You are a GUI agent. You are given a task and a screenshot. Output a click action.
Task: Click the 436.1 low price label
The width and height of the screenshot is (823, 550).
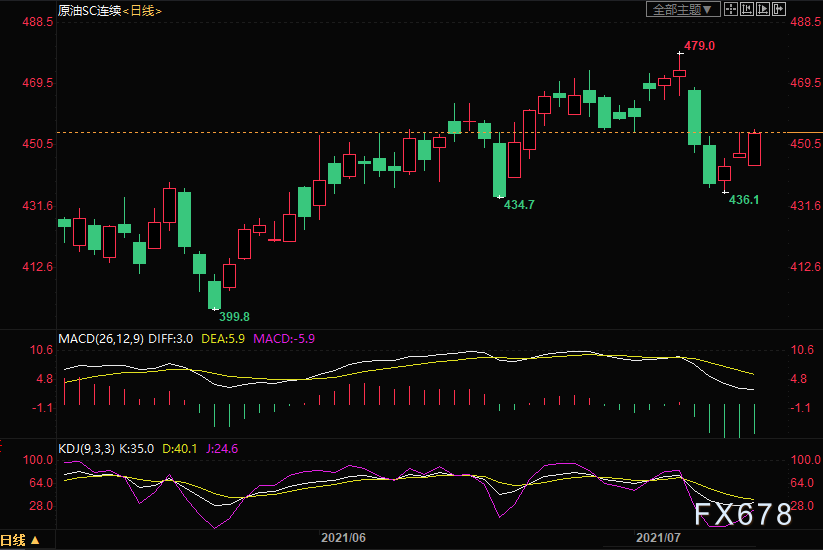click(x=744, y=200)
